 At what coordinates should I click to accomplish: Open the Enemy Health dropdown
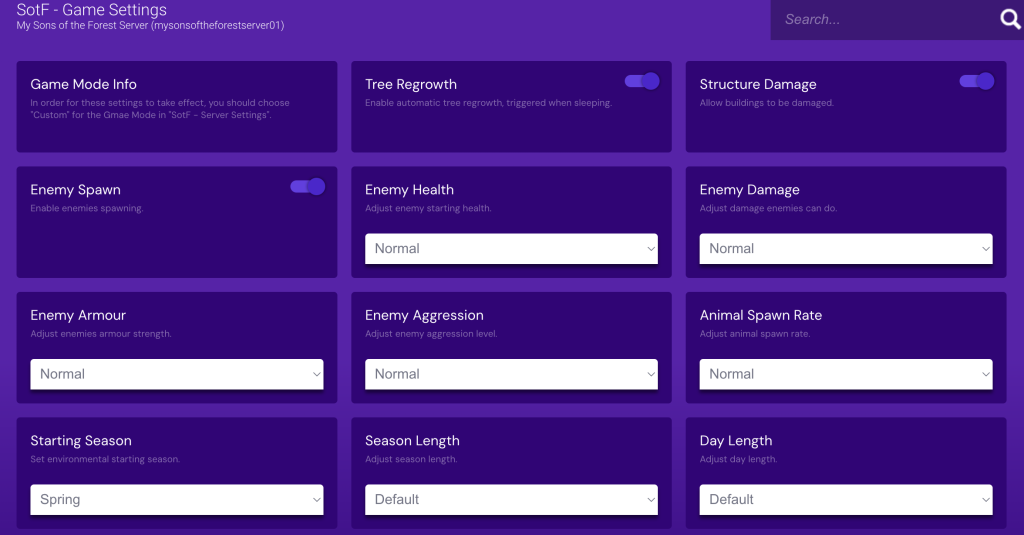tap(511, 249)
